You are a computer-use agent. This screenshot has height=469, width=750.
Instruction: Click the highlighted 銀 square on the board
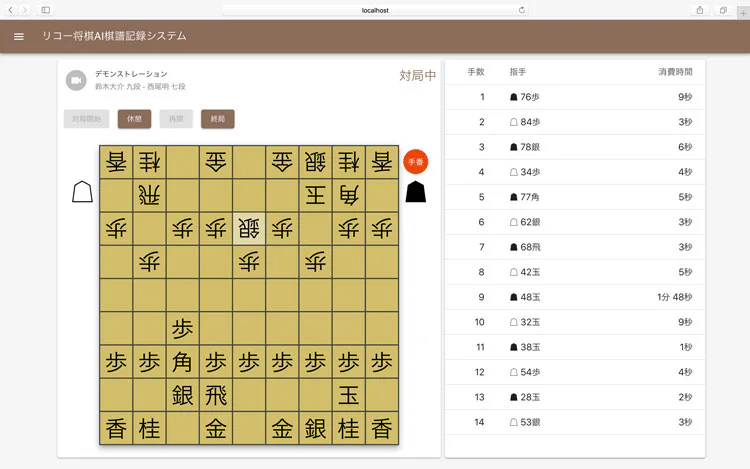coord(249,228)
